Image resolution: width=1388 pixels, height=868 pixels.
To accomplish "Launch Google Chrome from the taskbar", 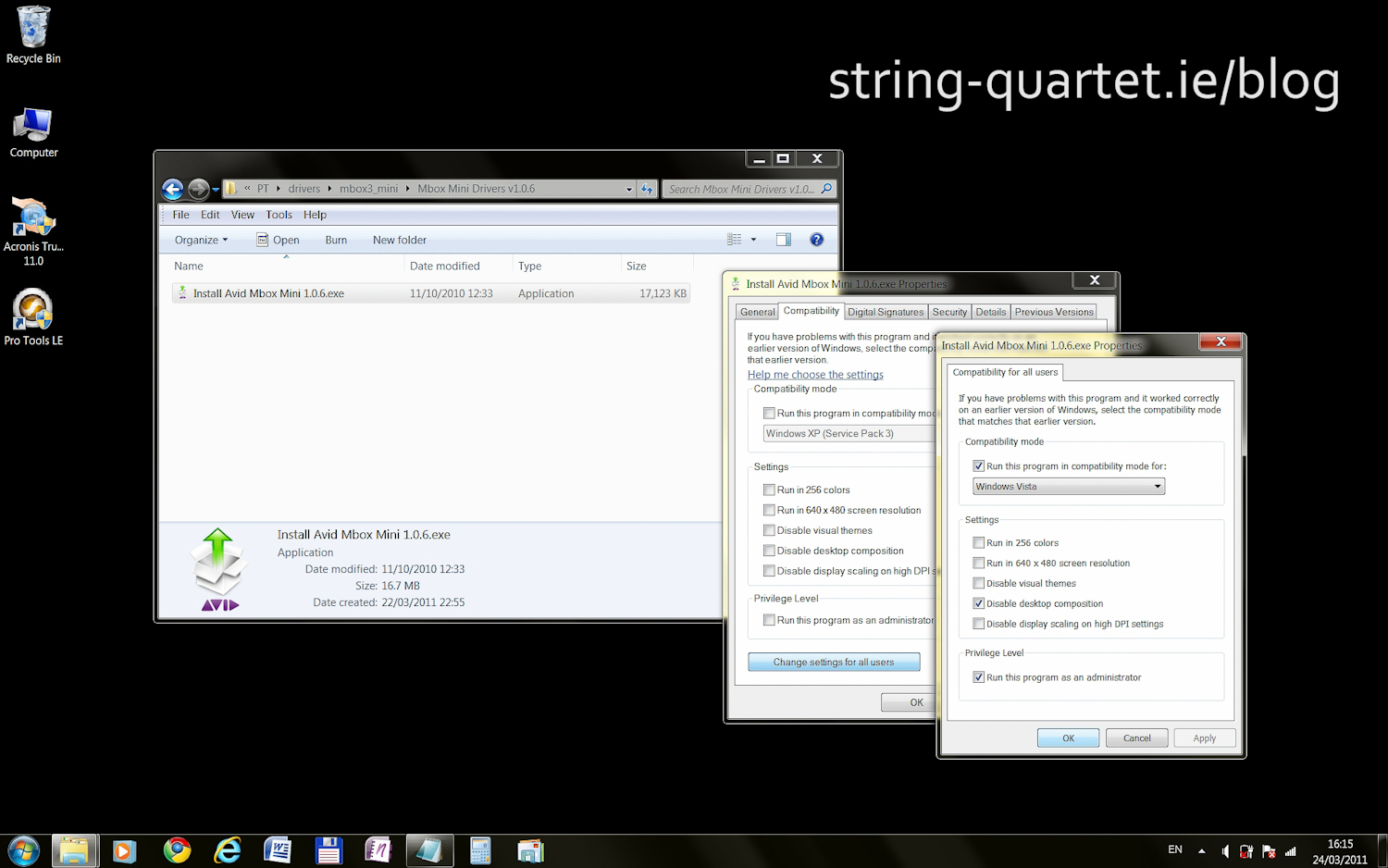I will point(177,850).
